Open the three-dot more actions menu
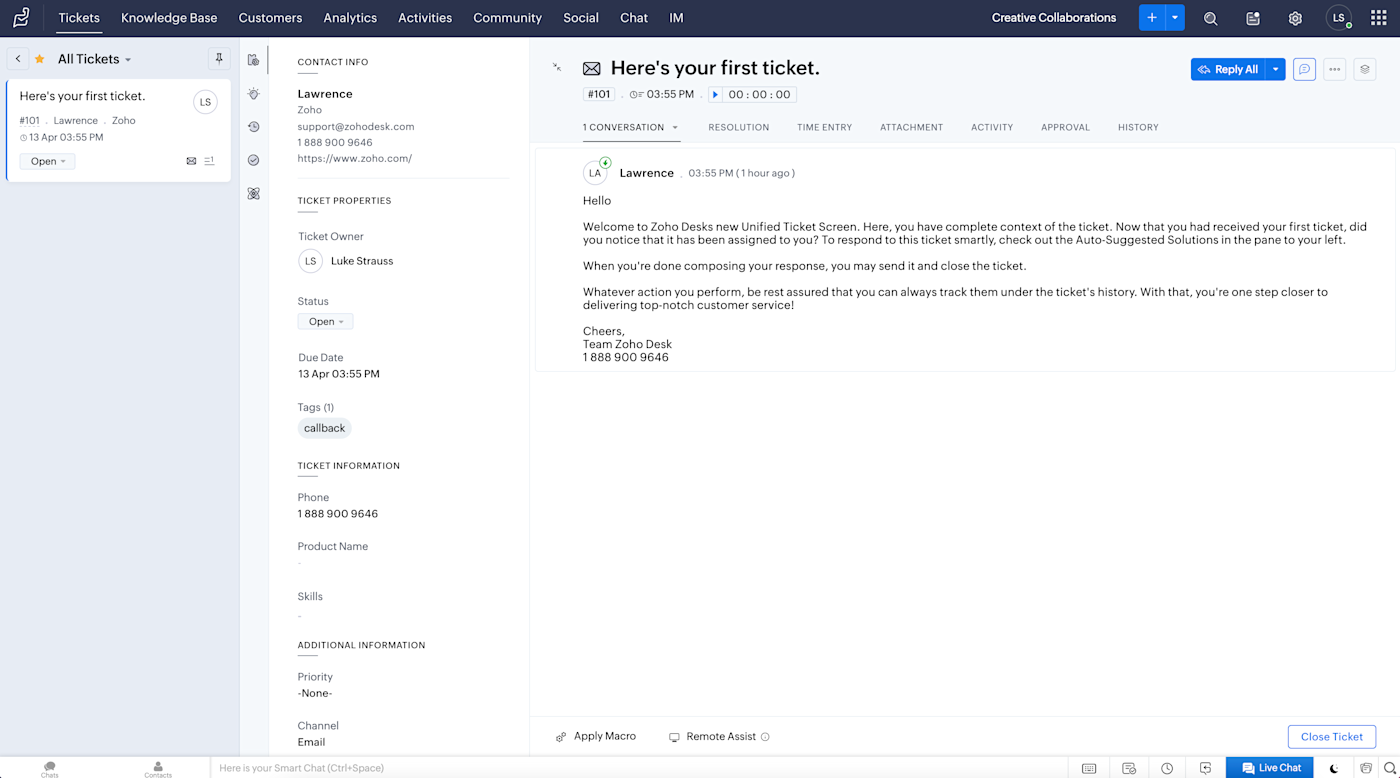The image size is (1400, 778). coord(1334,70)
